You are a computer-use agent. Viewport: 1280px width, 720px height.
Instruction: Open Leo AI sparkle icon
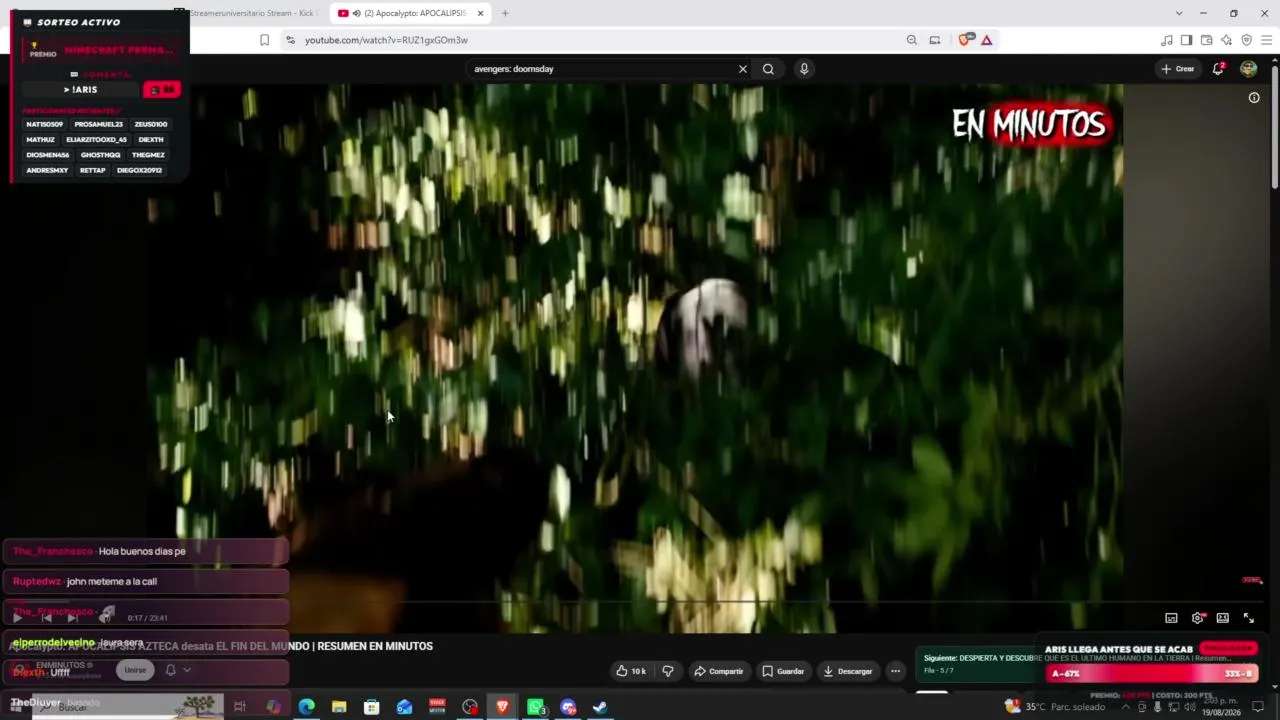pyautogui.click(x=1227, y=40)
